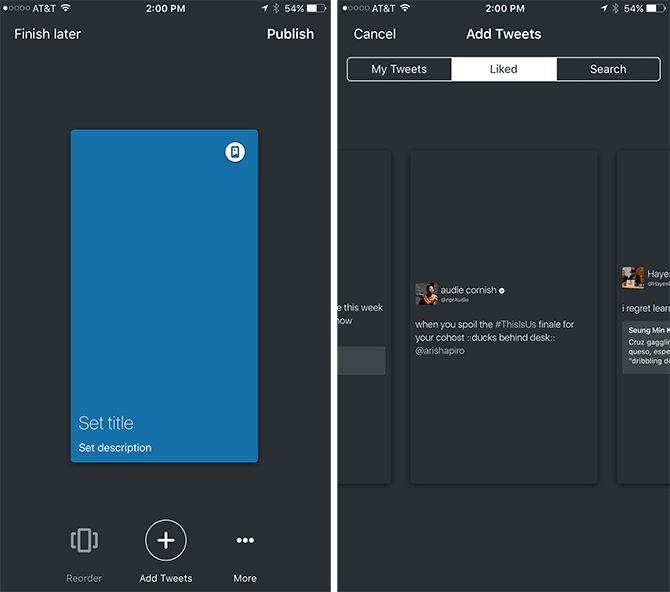Open the More options ellipsis

point(245,541)
